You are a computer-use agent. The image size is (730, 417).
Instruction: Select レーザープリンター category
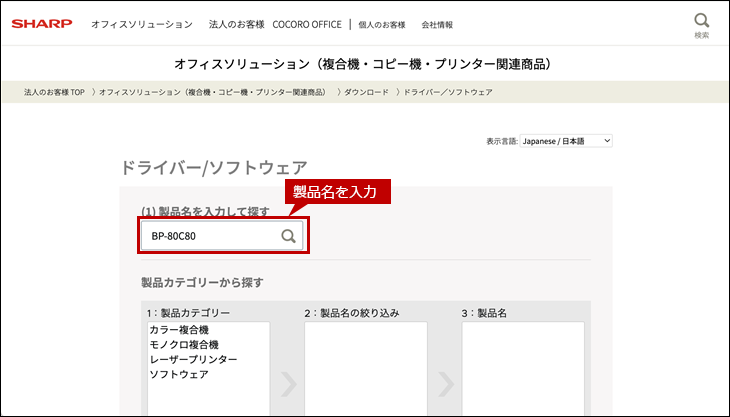coord(193,360)
